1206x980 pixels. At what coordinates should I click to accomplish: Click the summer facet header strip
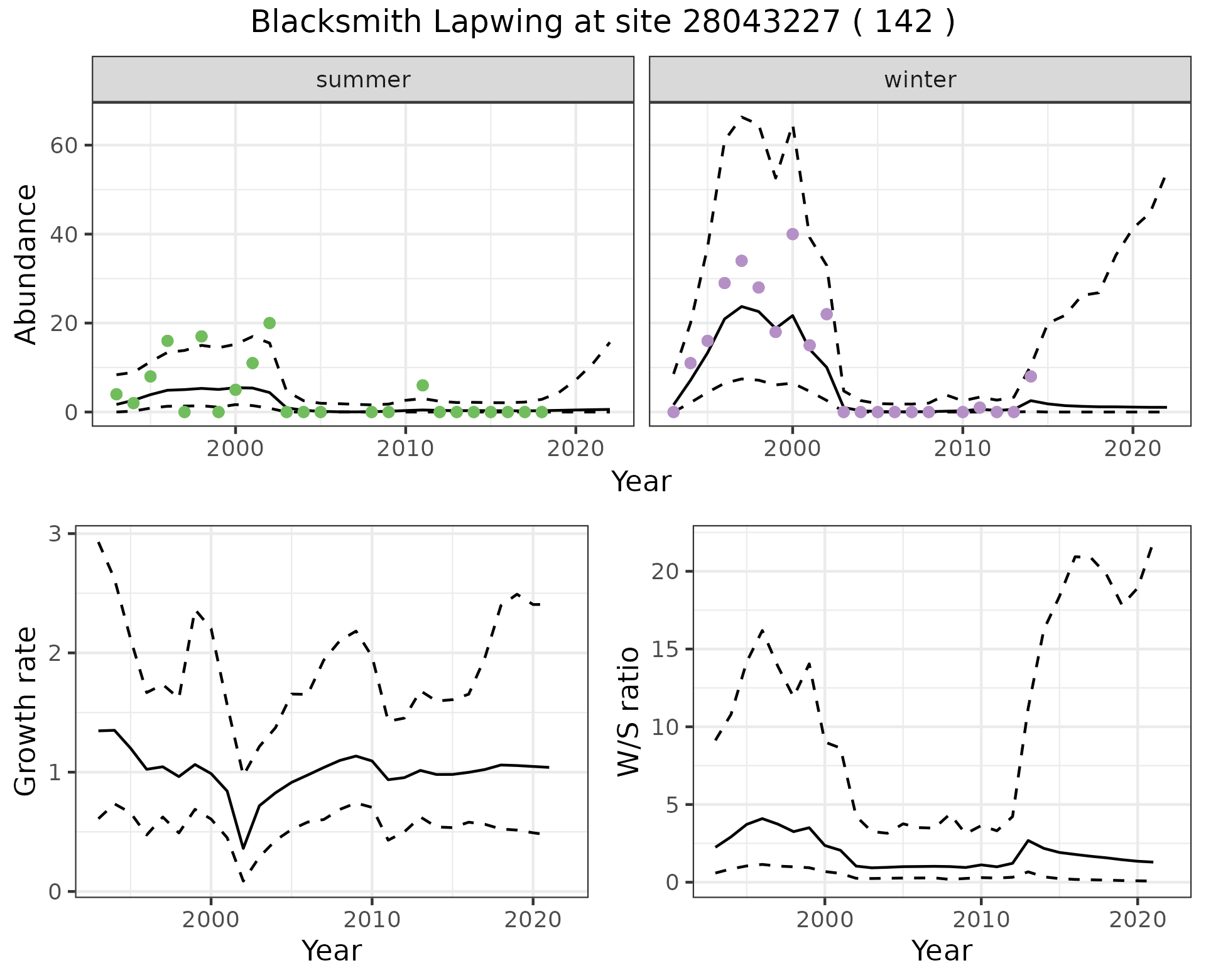[x=363, y=80]
